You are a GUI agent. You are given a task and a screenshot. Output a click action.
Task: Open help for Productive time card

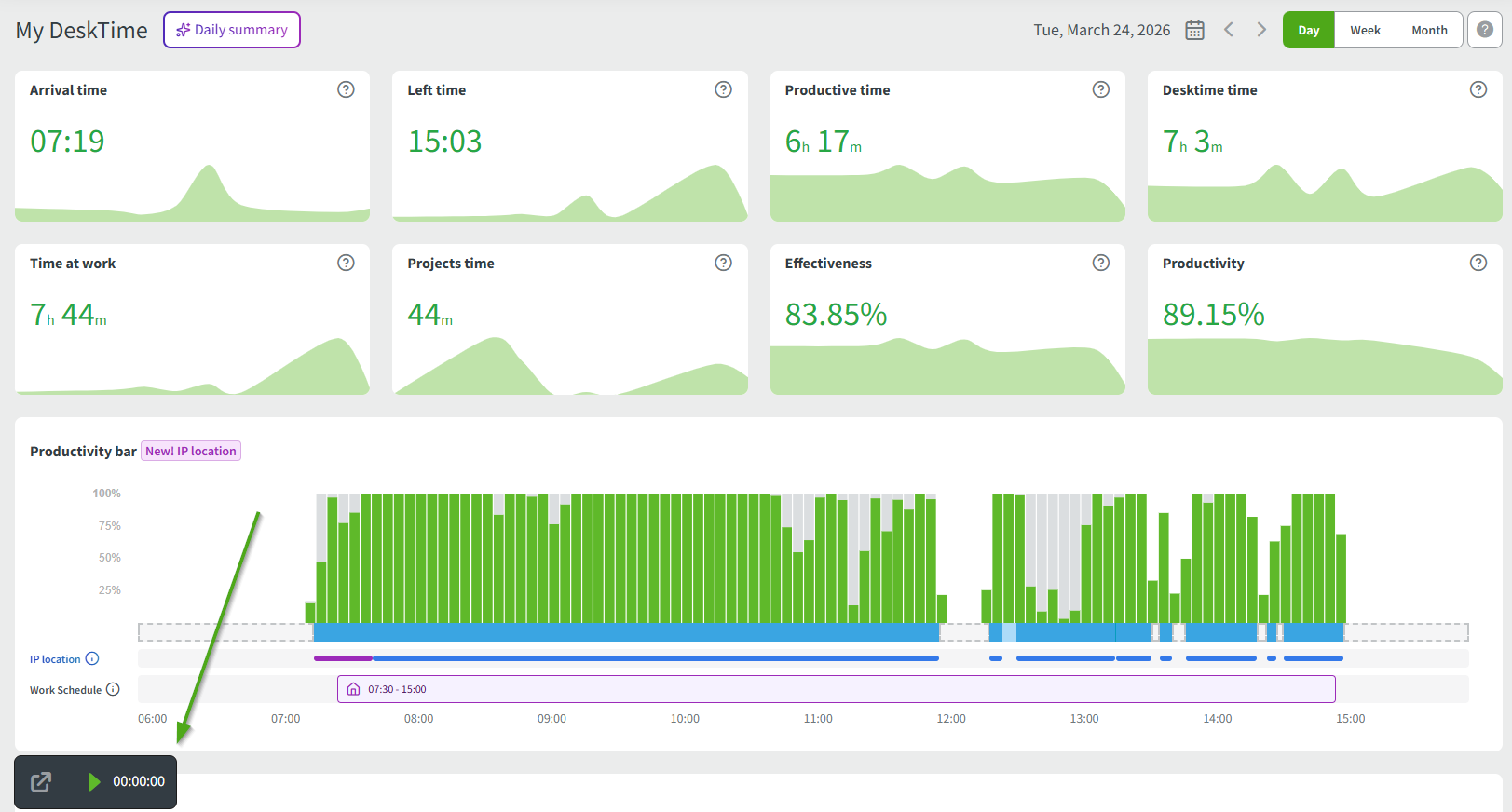(1100, 89)
